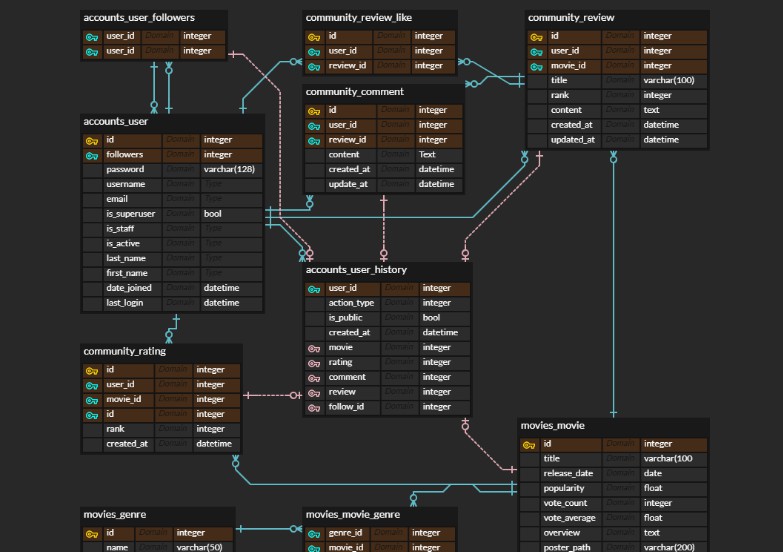
Task: Click the follow_id key icon in accounts_user_history
Action: click(314, 407)
